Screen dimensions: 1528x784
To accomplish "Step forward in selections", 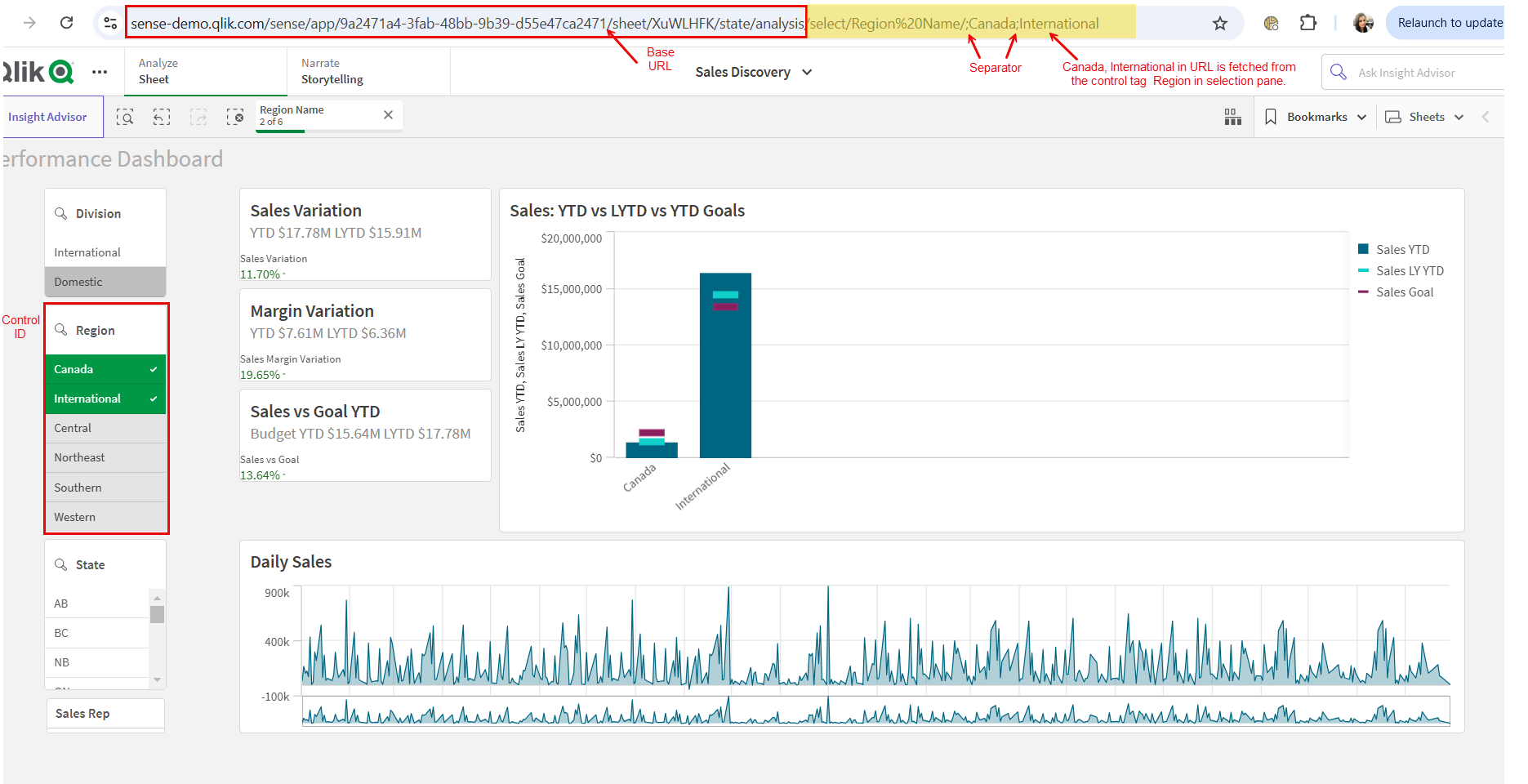I will (x=198, y=117).
